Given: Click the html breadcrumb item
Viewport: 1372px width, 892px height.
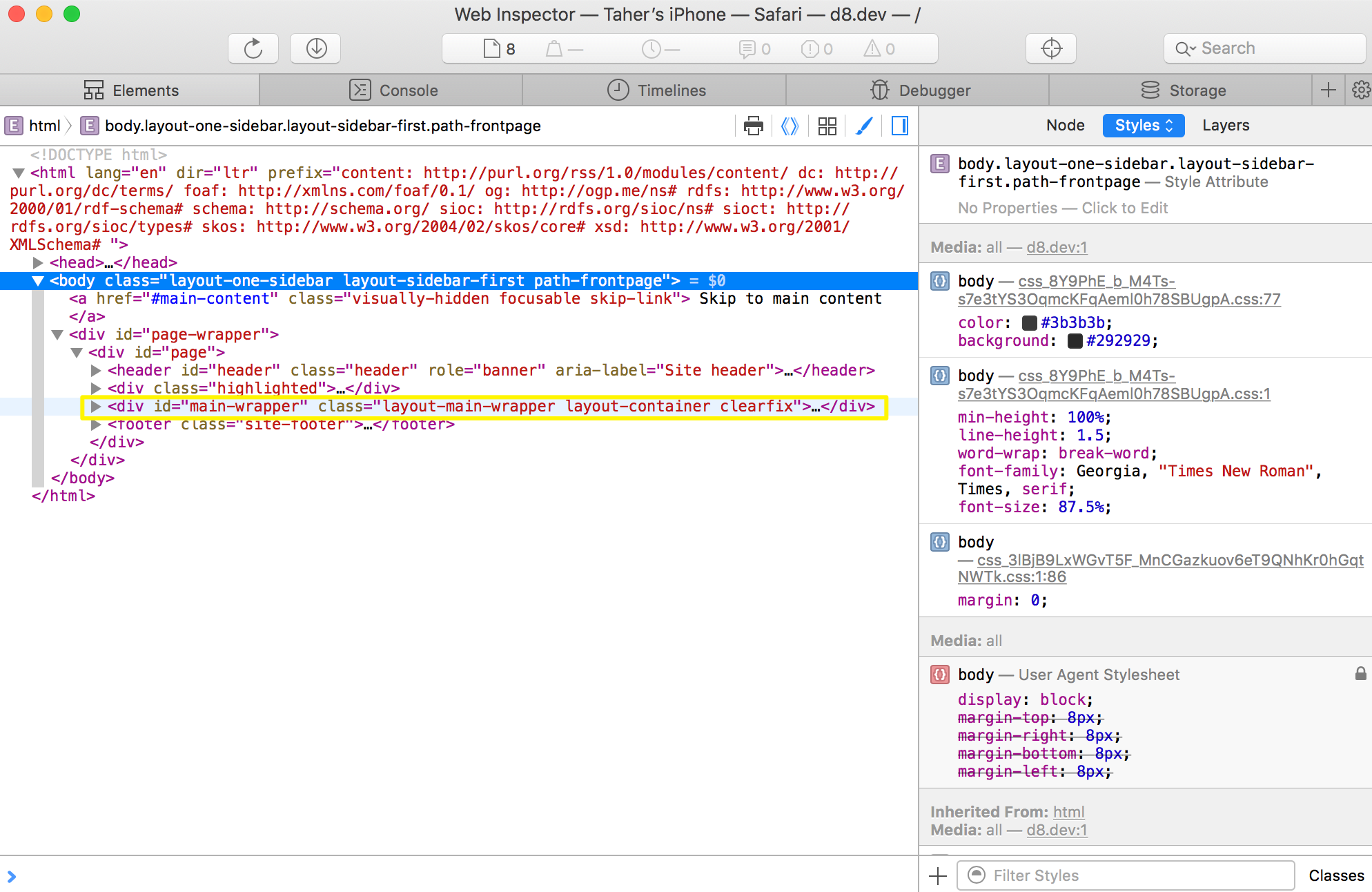Looking at the screenshot, I should tap(45, 126).
